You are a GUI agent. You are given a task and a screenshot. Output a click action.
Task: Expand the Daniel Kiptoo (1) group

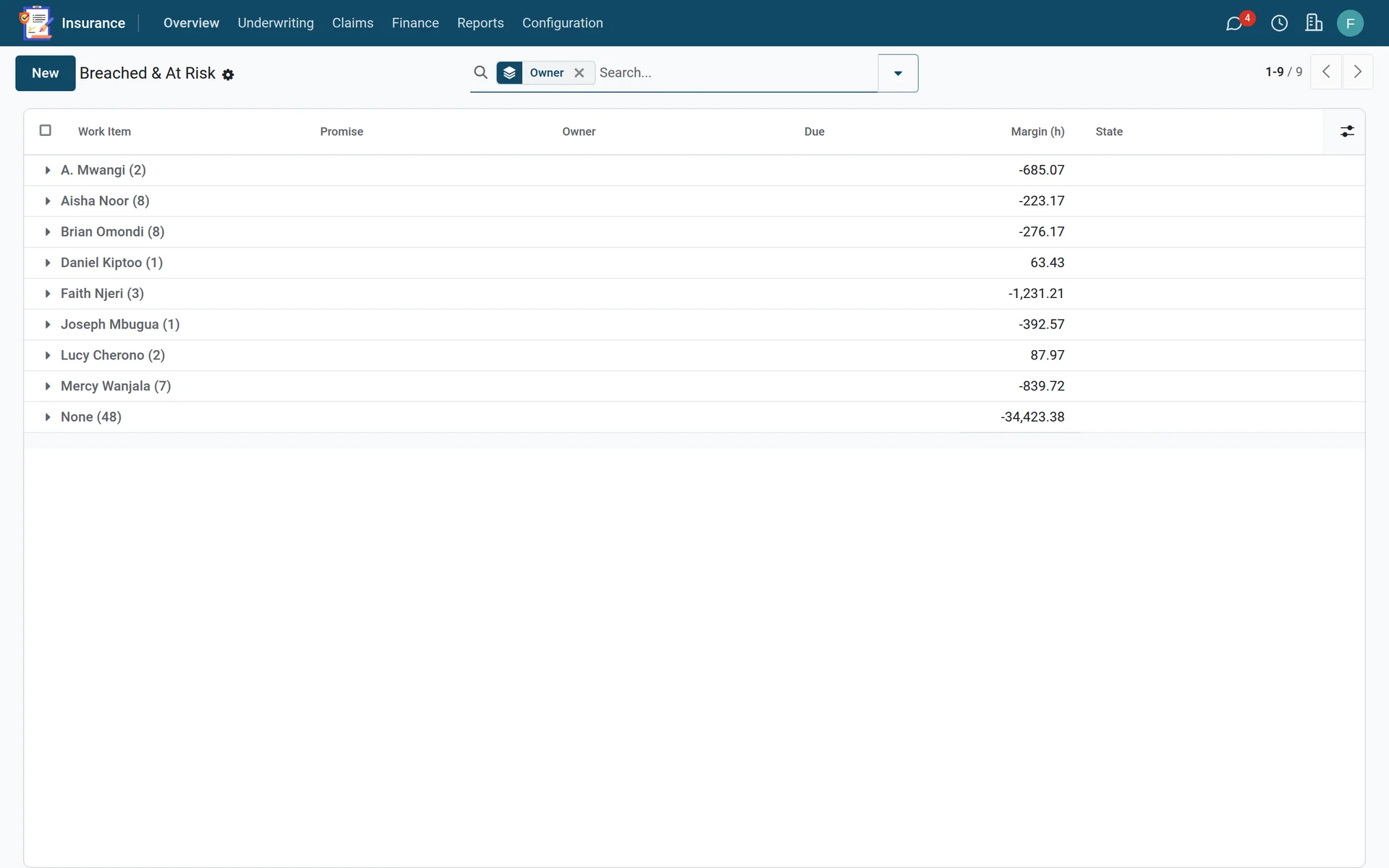pos(694,263)
